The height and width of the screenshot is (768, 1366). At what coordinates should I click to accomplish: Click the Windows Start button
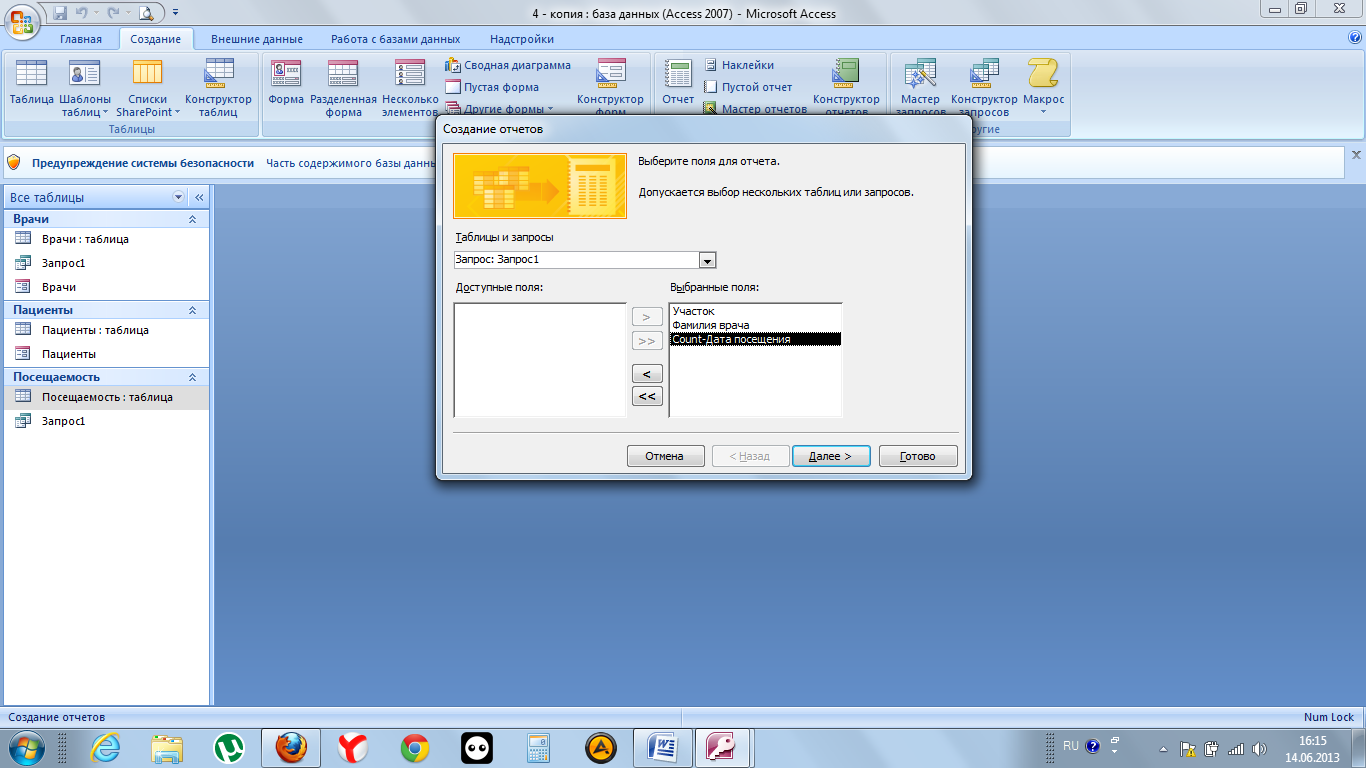26,747
